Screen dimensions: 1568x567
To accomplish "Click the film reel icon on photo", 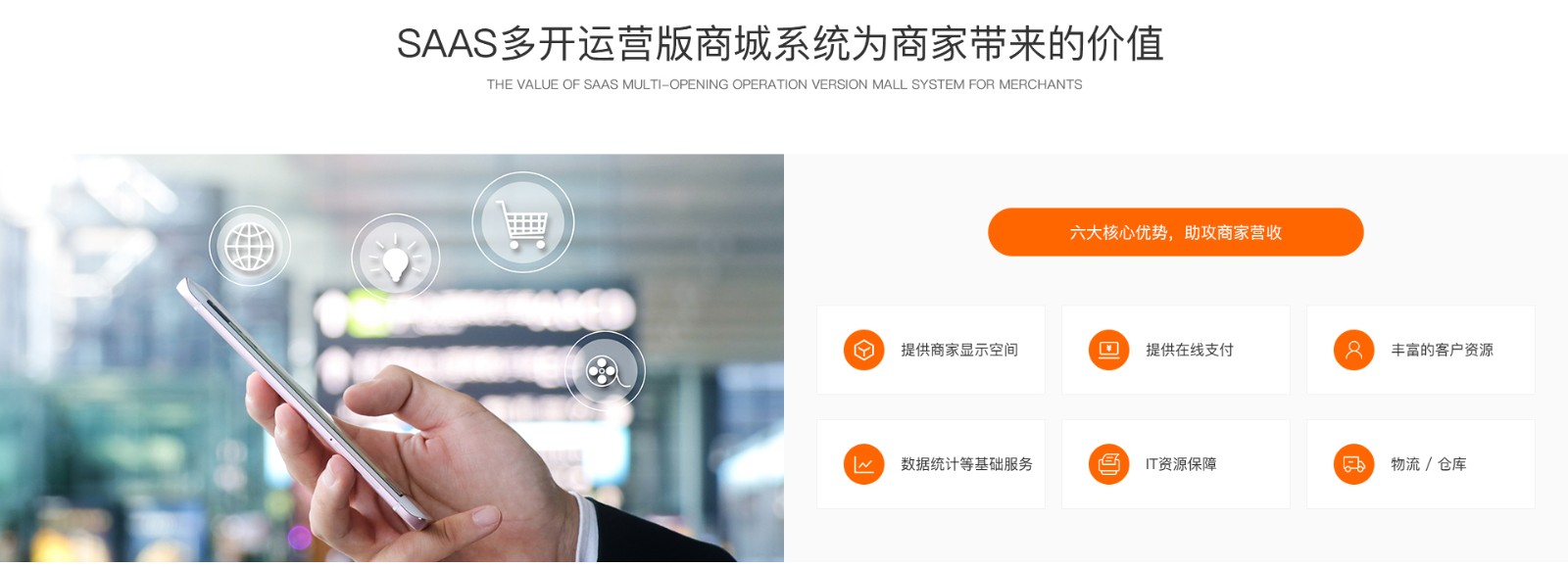I will [x=605, y=371].
